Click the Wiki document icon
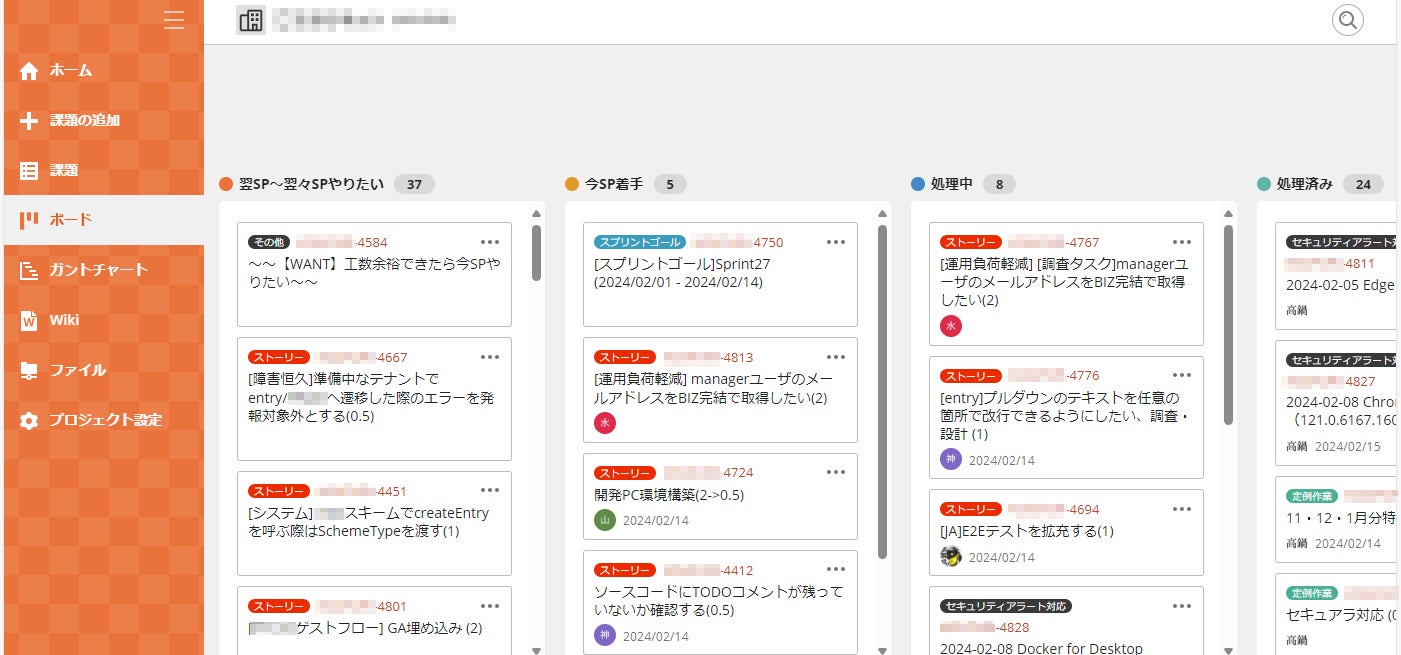Viewport: 1401px width, 655px height. (x=29, y=320)
